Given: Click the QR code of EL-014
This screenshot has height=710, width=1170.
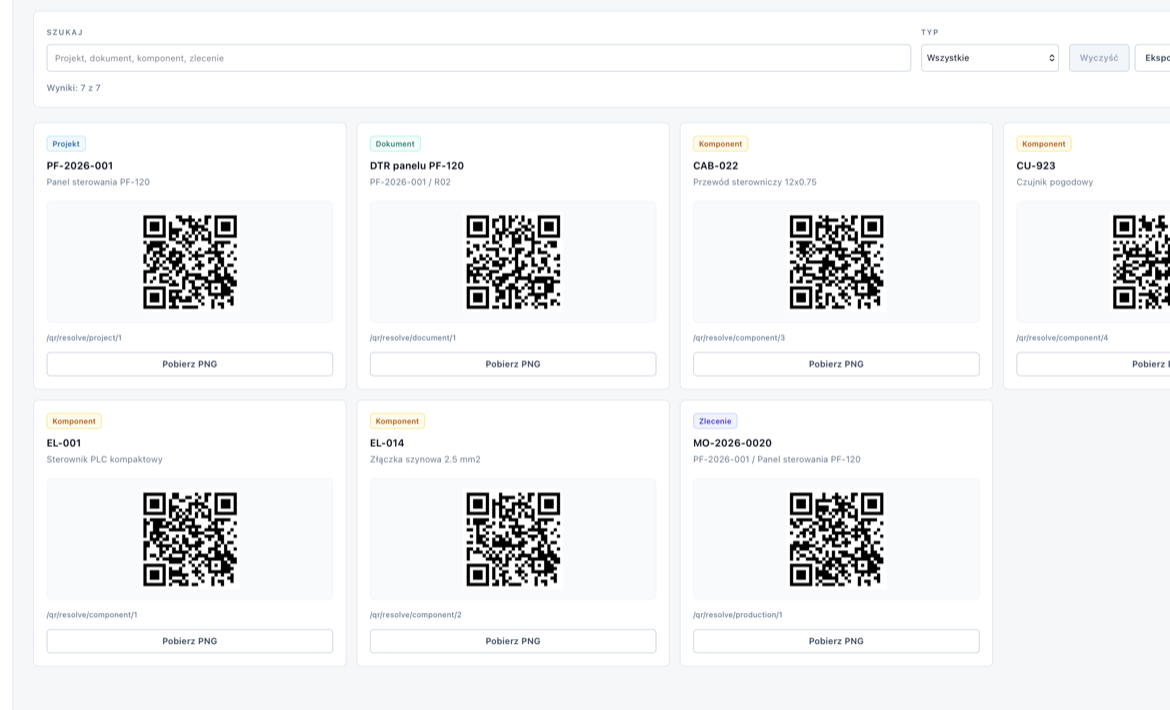Looking at the screenshot, I should coord(513,538).
